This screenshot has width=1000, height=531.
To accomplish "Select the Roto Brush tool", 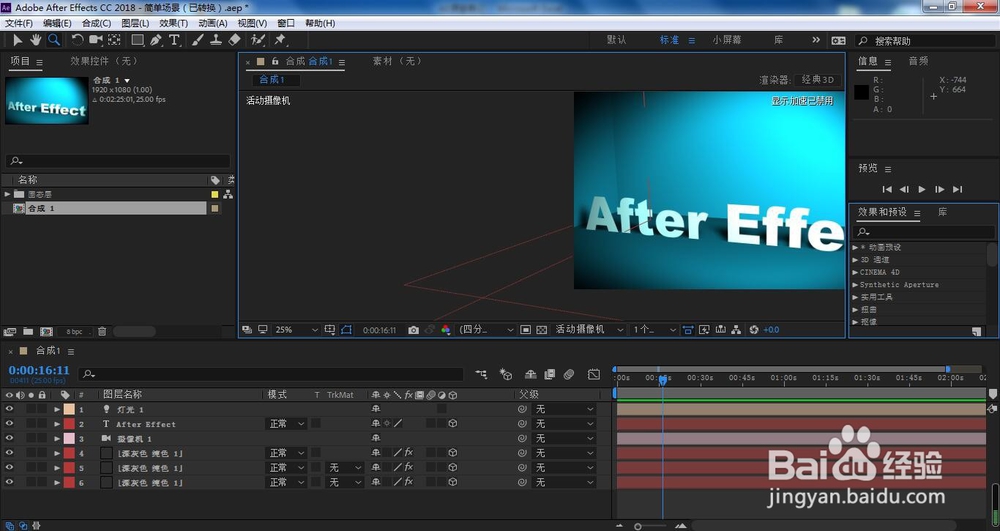I will pos(258,40).
